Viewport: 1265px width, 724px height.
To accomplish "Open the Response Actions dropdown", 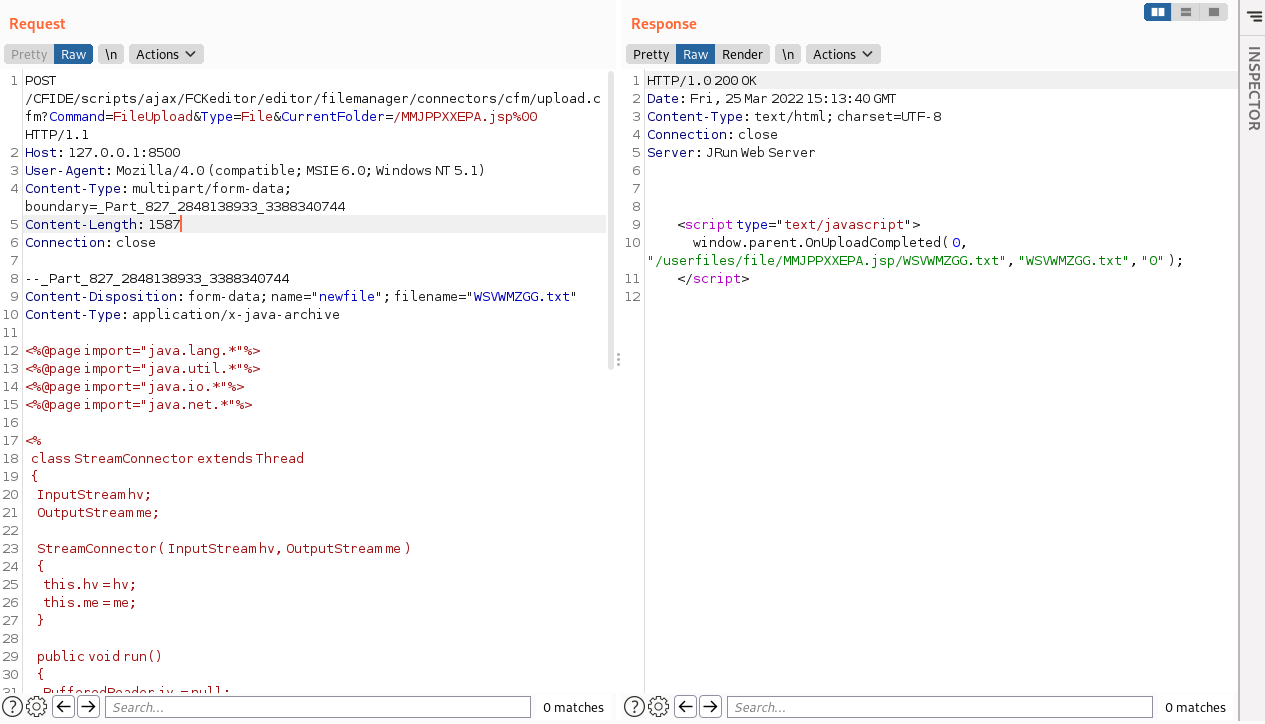I will [843, 54].
